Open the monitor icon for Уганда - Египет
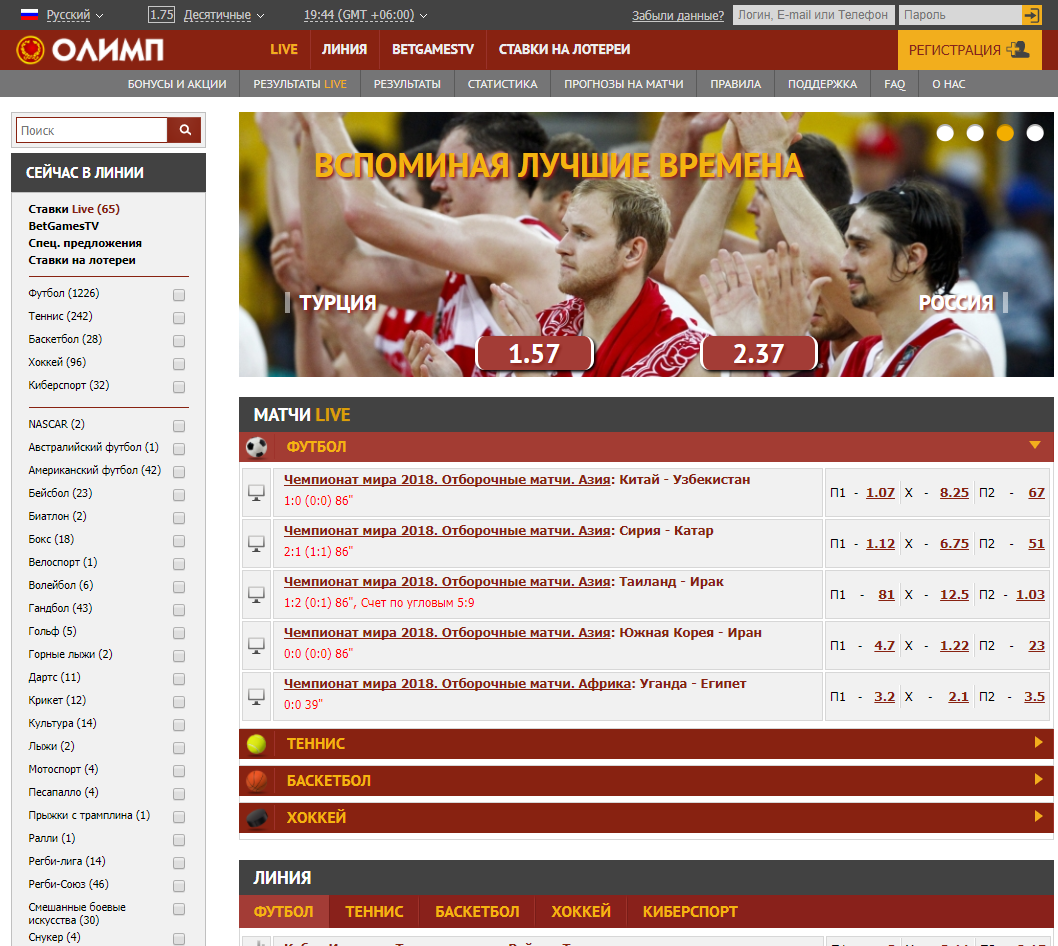The image size is (1058, 946). [256, 696]
